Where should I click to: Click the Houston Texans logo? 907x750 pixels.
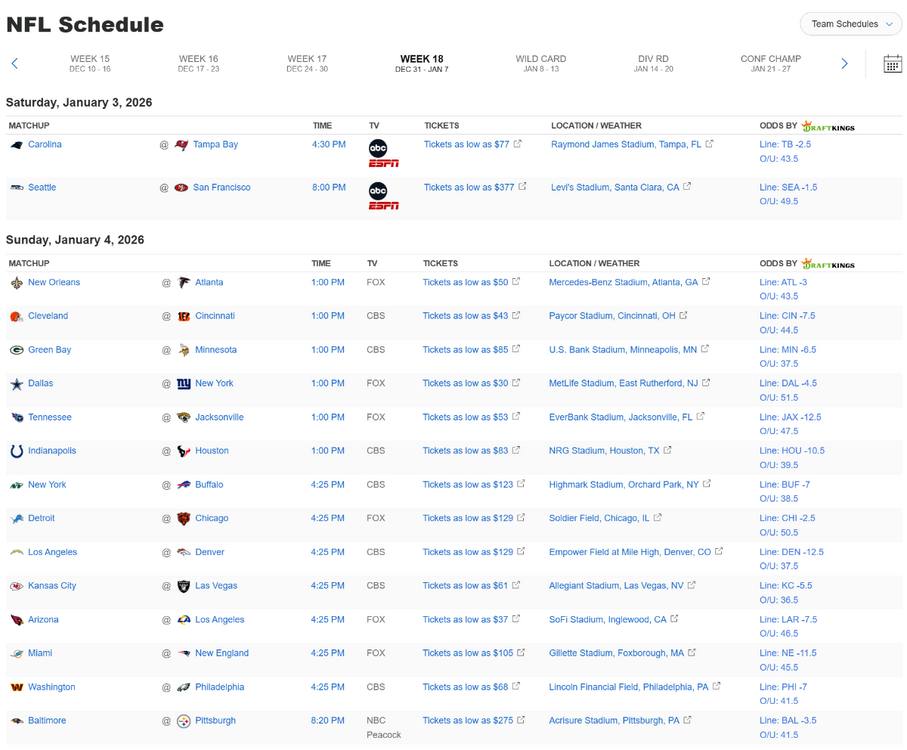click(x=184, y=451)
